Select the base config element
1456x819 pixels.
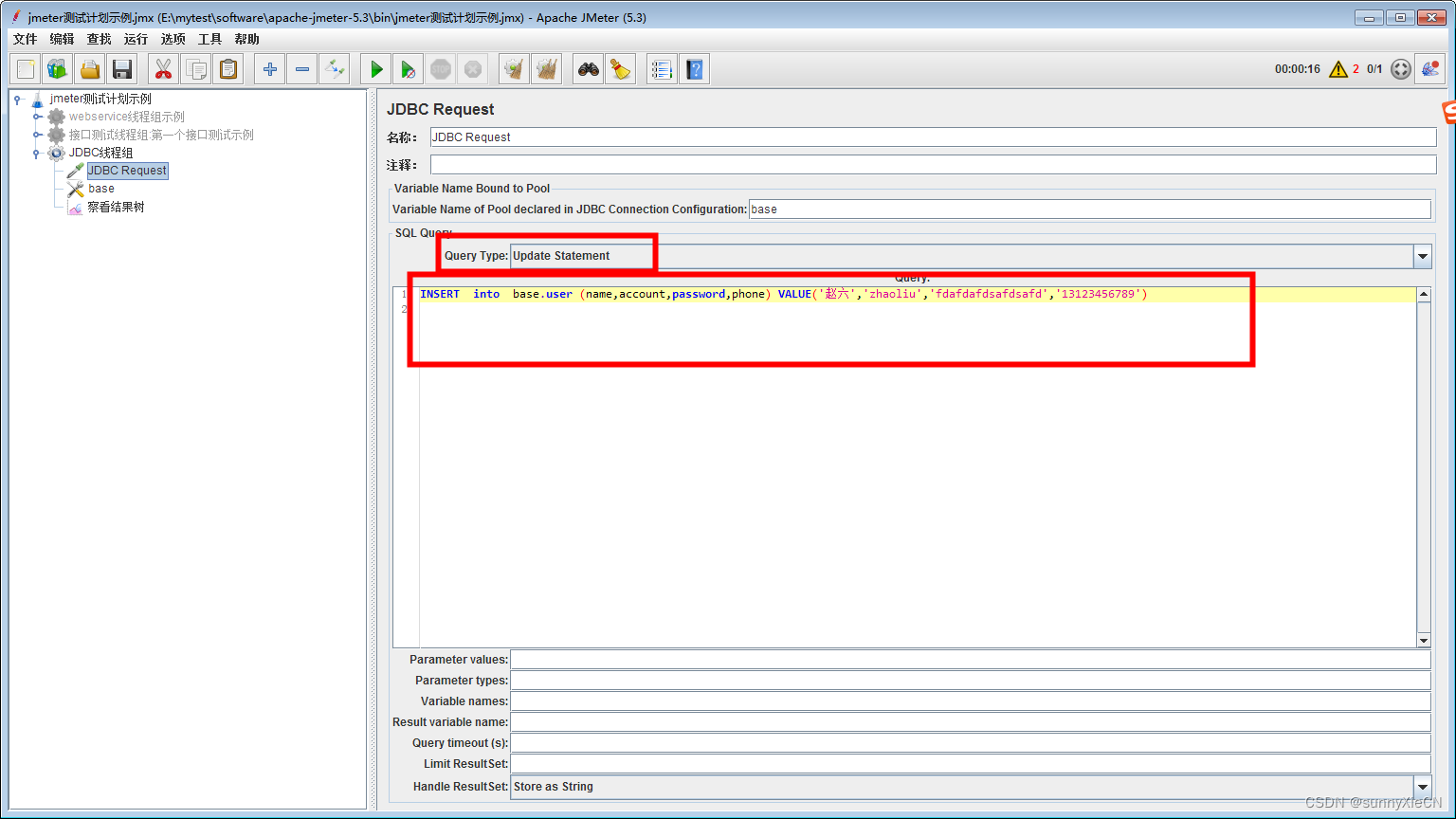click(101, 189)
